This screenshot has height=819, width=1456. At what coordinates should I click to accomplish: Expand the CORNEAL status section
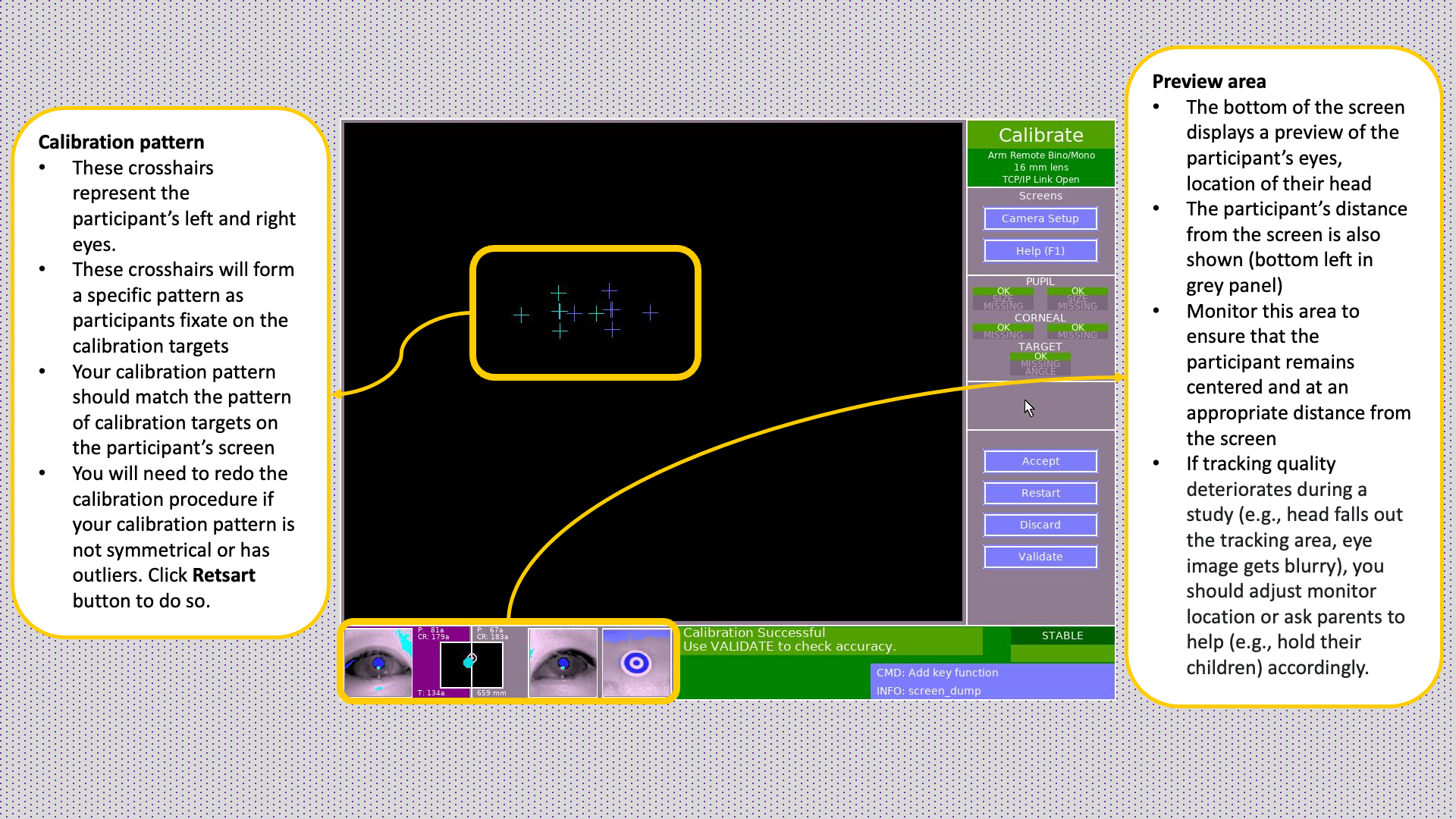(1040, 318)
